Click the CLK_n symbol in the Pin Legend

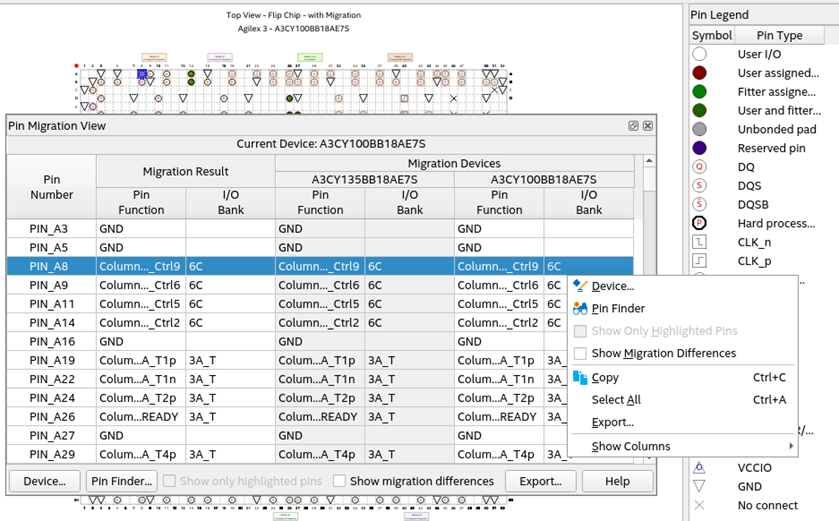[699, 242]
